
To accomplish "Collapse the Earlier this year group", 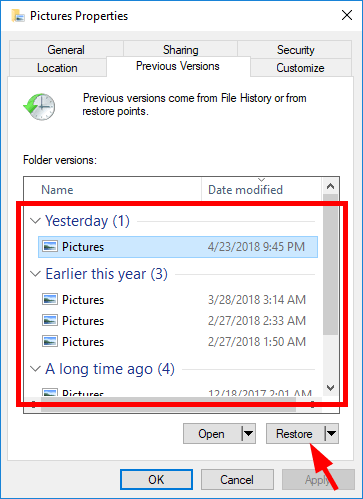I will pyautogui.click(x=35, y=274).
